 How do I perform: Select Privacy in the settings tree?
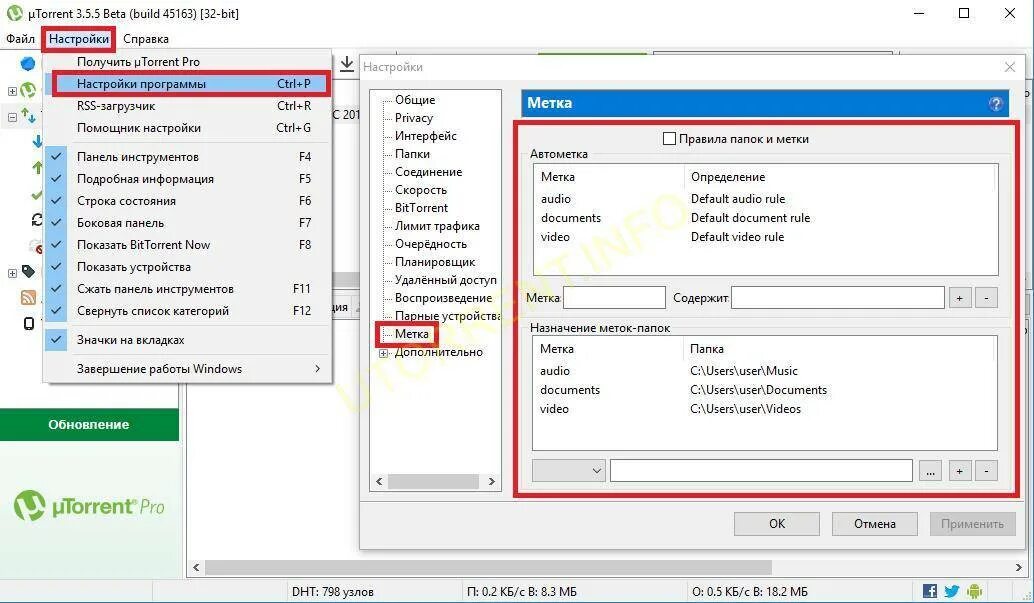click(x=413, y=118)
